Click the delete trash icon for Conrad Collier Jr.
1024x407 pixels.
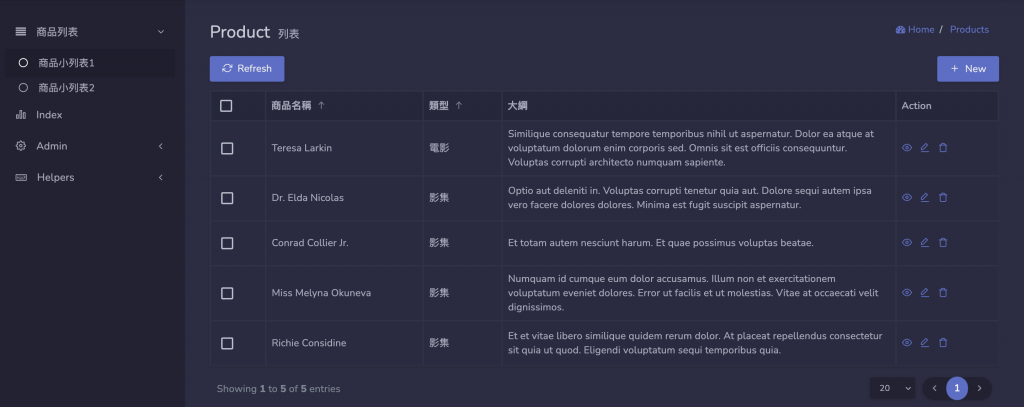coord(943,243)
